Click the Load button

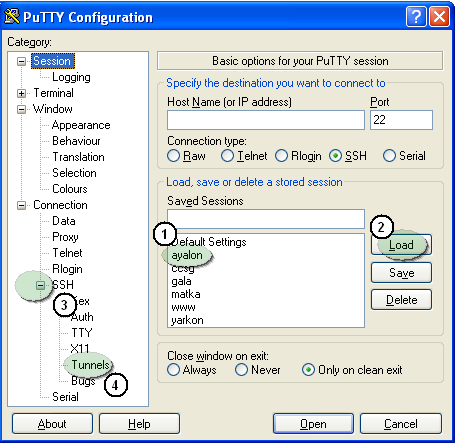pyautogui.click(x=401, y=245)
